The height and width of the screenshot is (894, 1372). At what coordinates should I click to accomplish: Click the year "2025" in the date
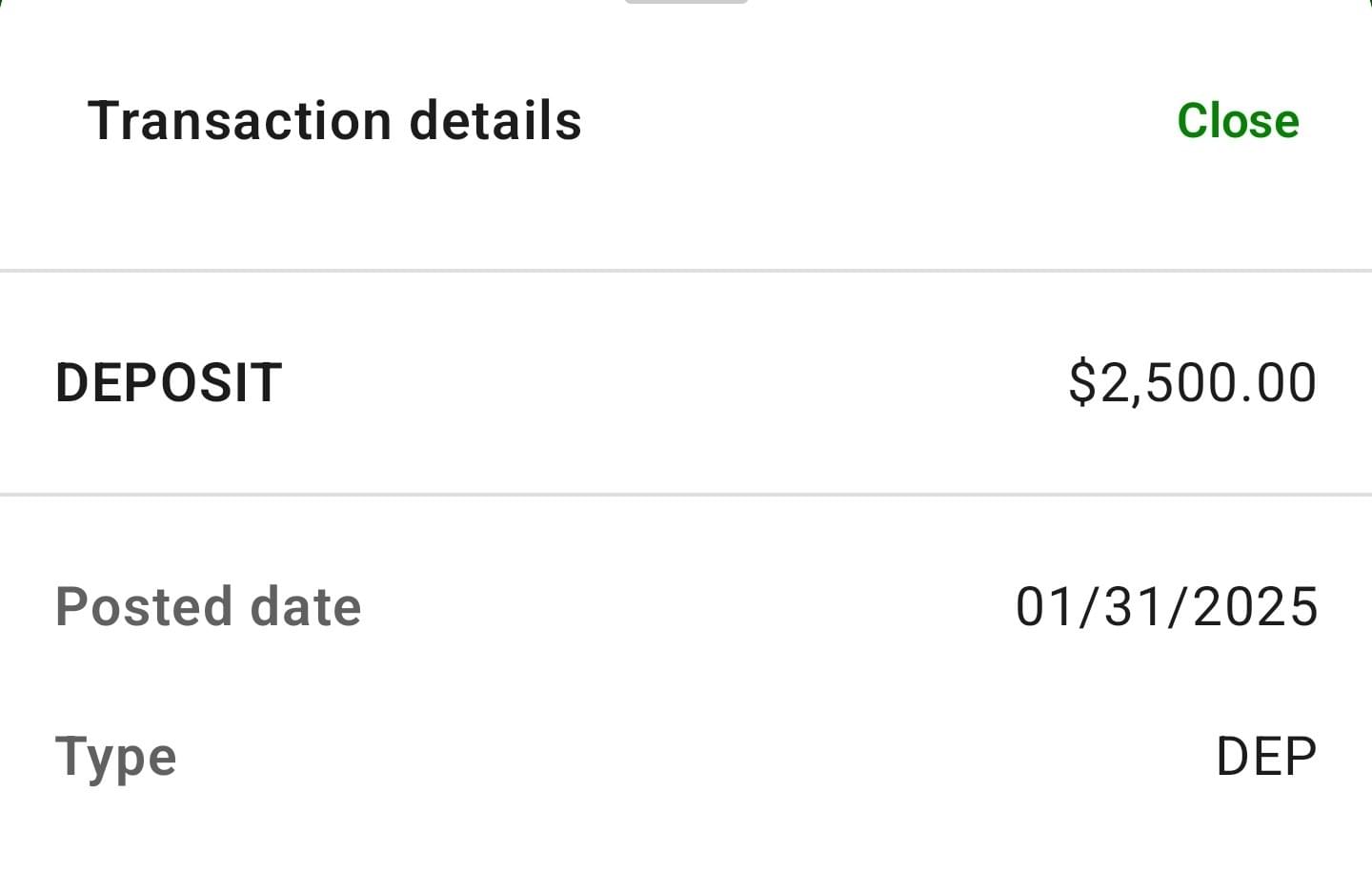pos(1256,607)
